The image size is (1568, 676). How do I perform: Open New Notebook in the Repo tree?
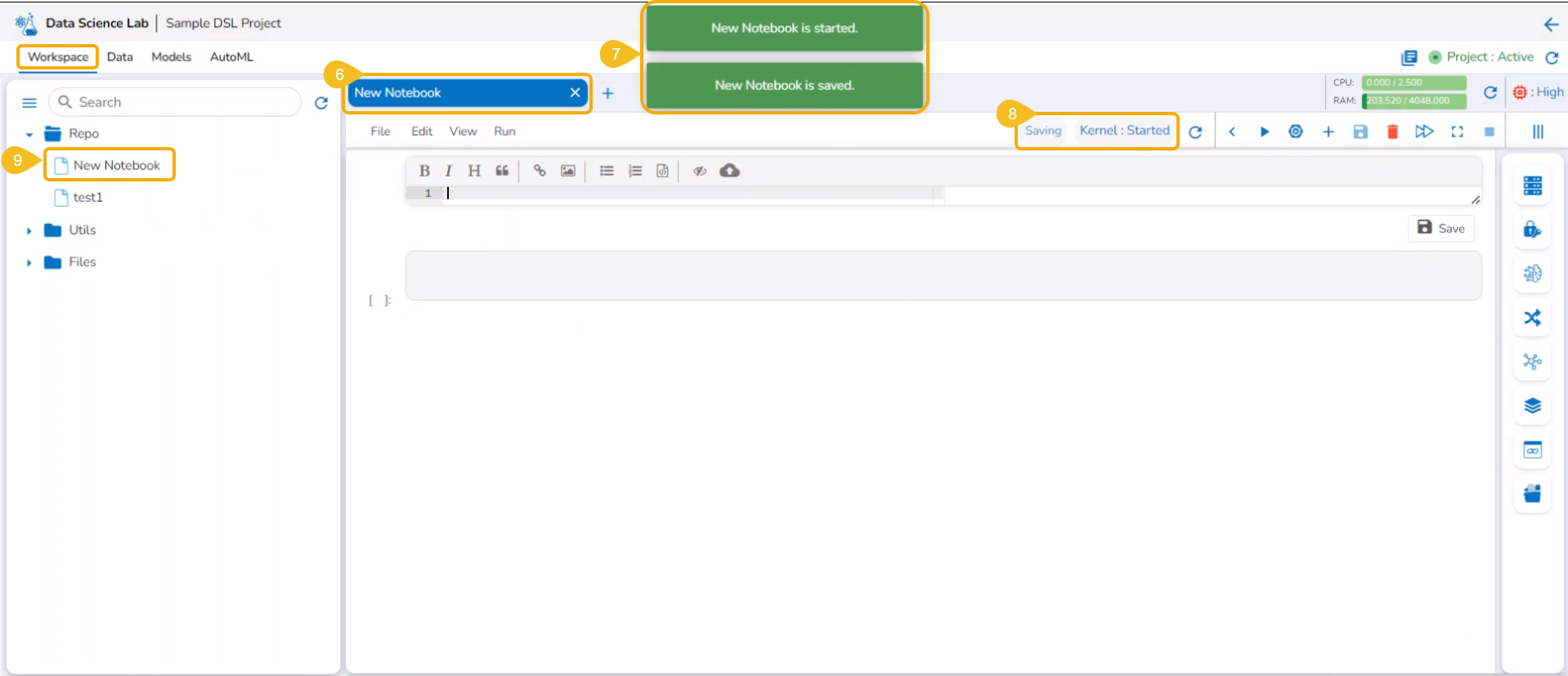117,165
